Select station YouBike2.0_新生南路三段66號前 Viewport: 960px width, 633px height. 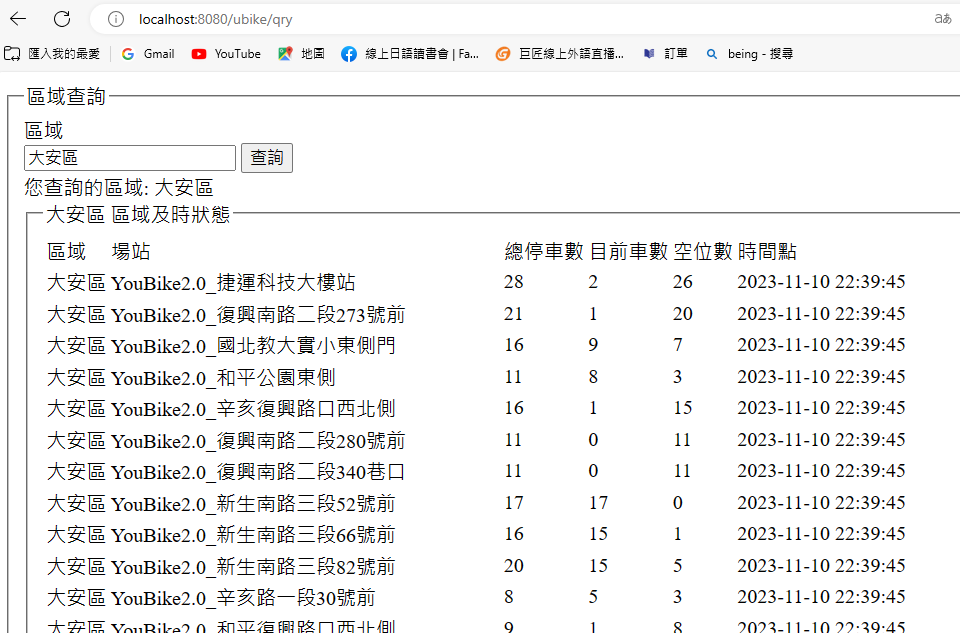click(253, 535)
